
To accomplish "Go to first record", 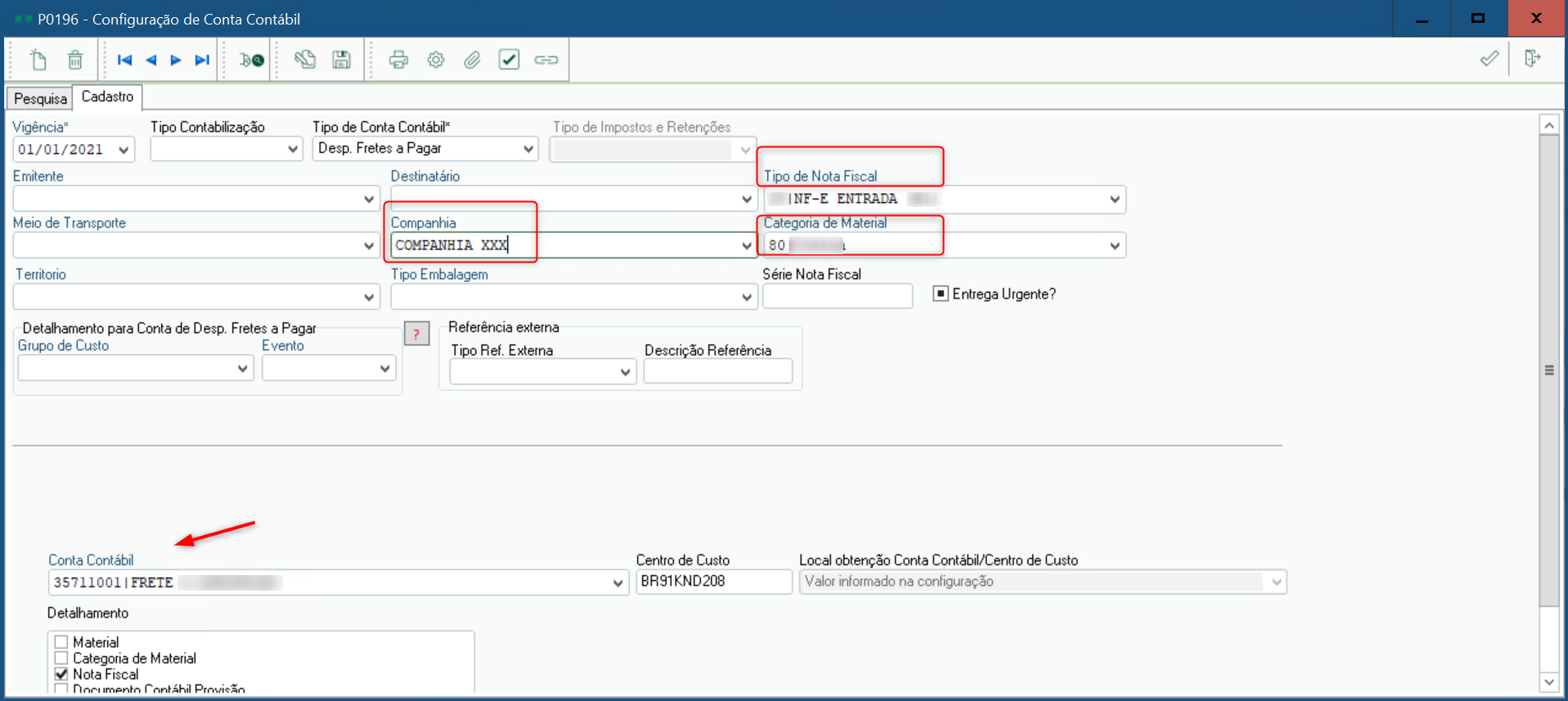I will (124, 60).
